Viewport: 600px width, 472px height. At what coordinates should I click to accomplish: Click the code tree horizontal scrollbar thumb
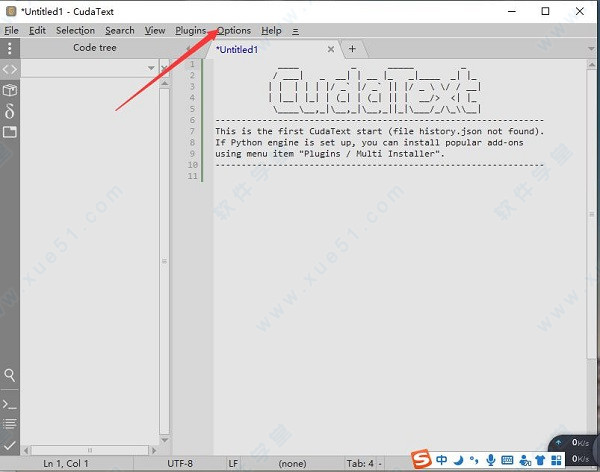point(90,451)
